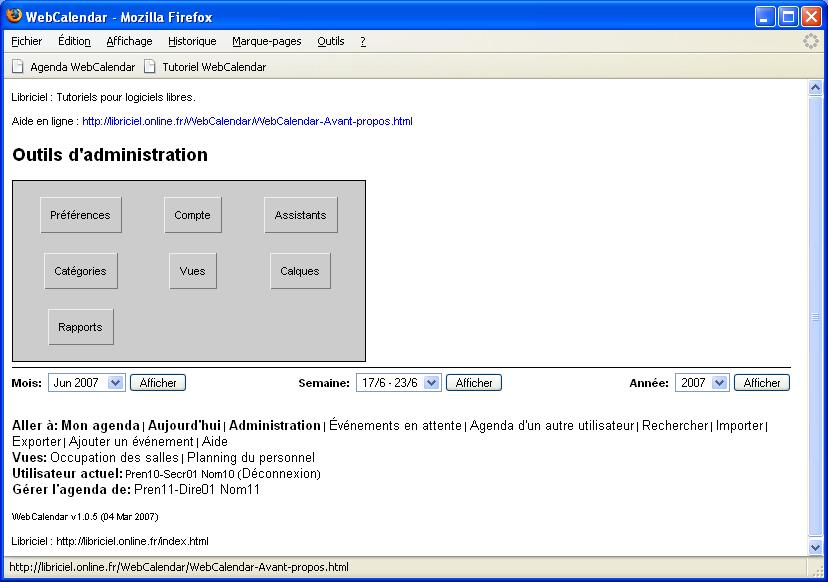The width and height of the screenshot is (828, 582).
Task: Open Occupation des salles view
Action: pyautogui.click(x=115, y=458)
